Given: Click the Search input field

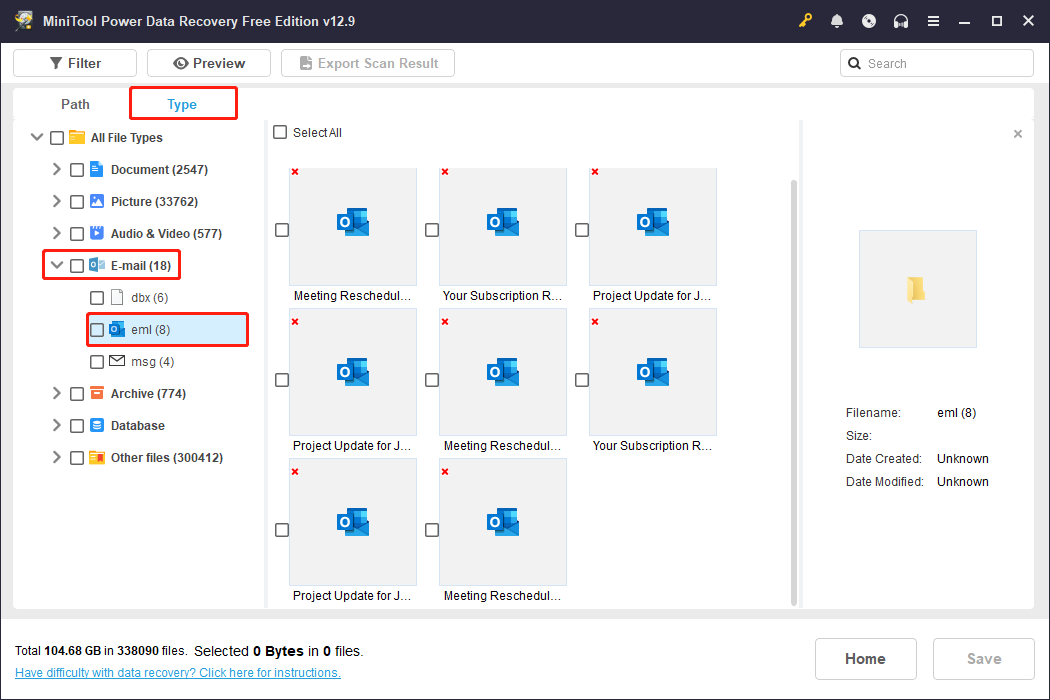Looking at the screenshot, I should click(x=937, y=63).
